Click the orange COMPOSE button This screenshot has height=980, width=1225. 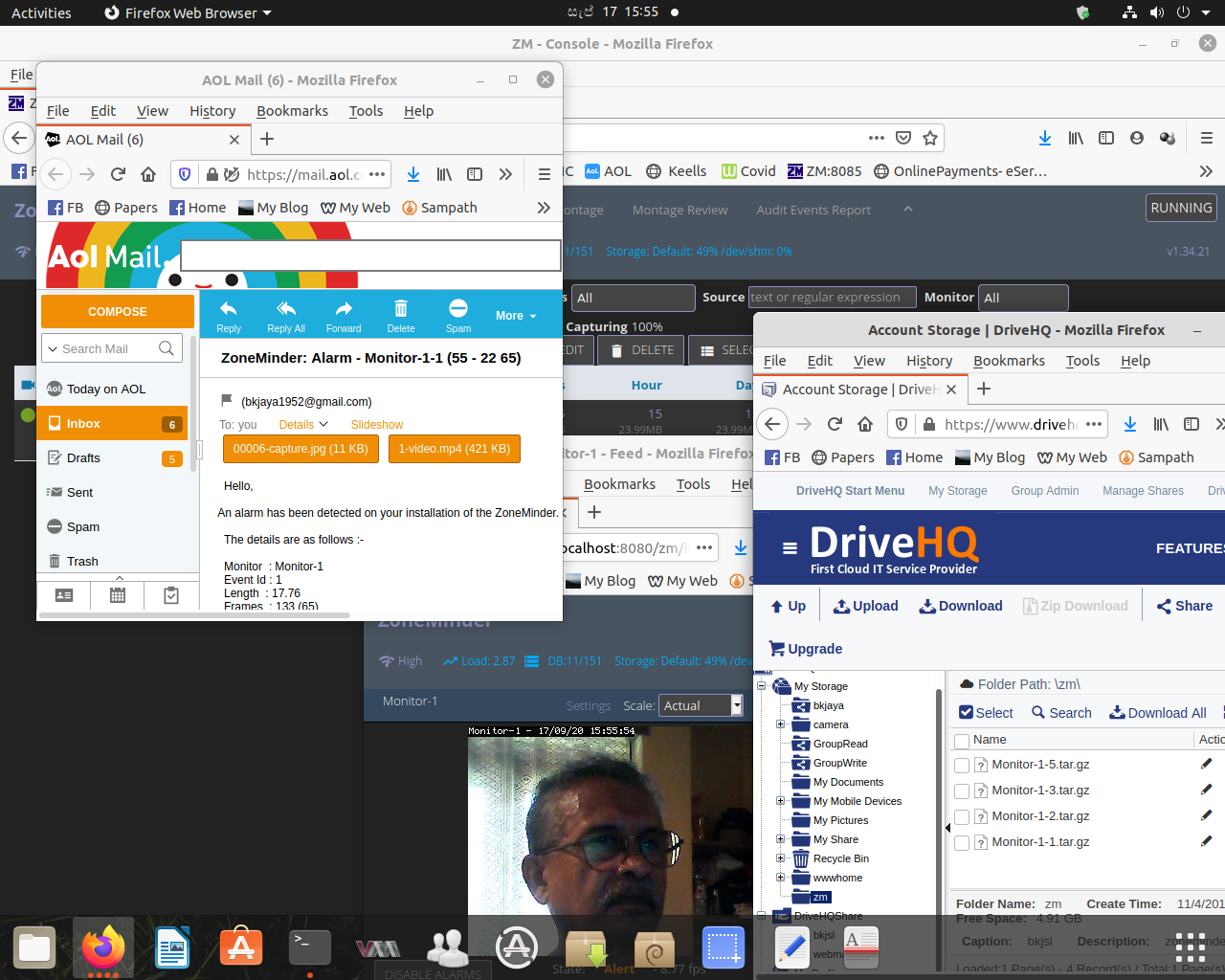pos(118,312)
